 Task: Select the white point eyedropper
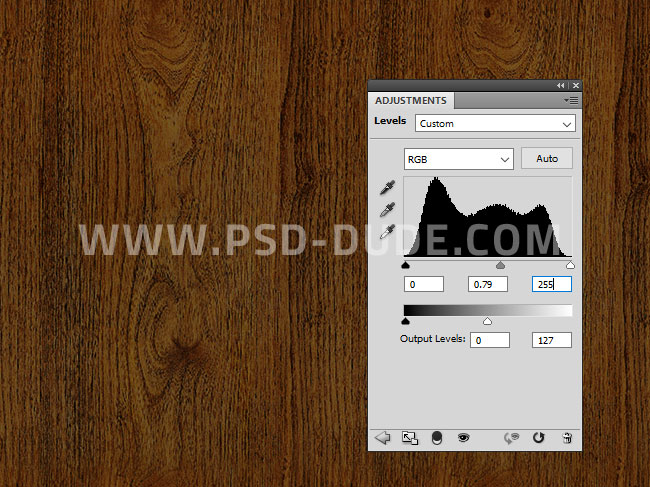coord(388,232)
